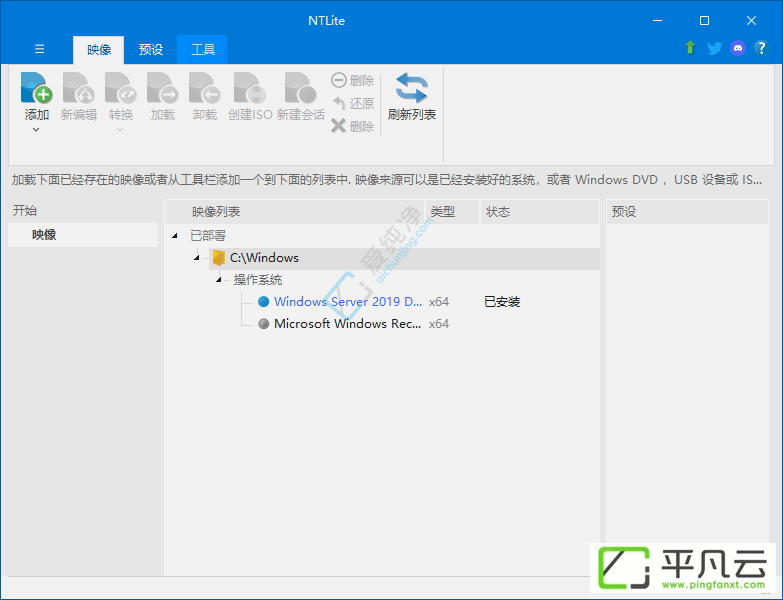Collapse the C:\Windows tree node

(197, 258)
